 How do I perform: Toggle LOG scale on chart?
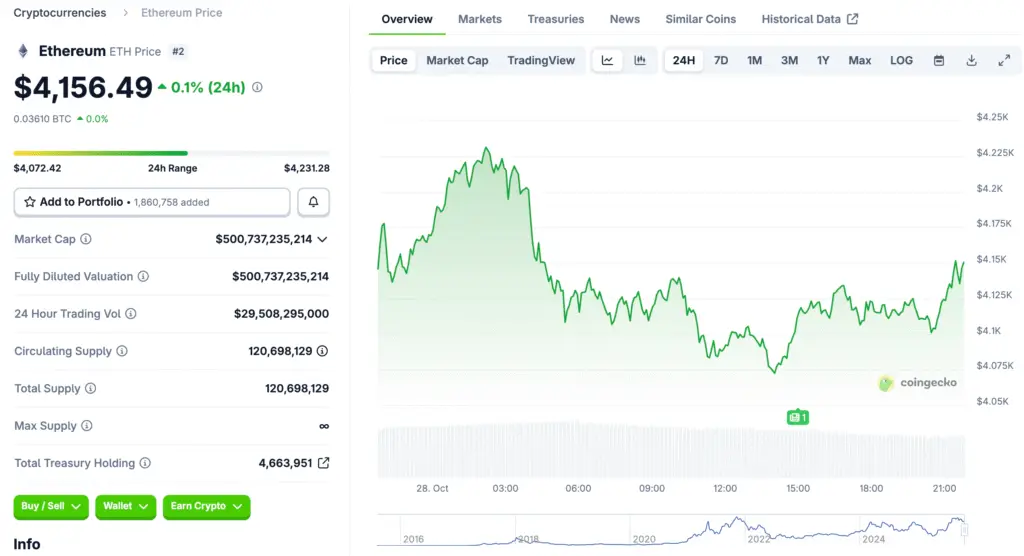901,60
